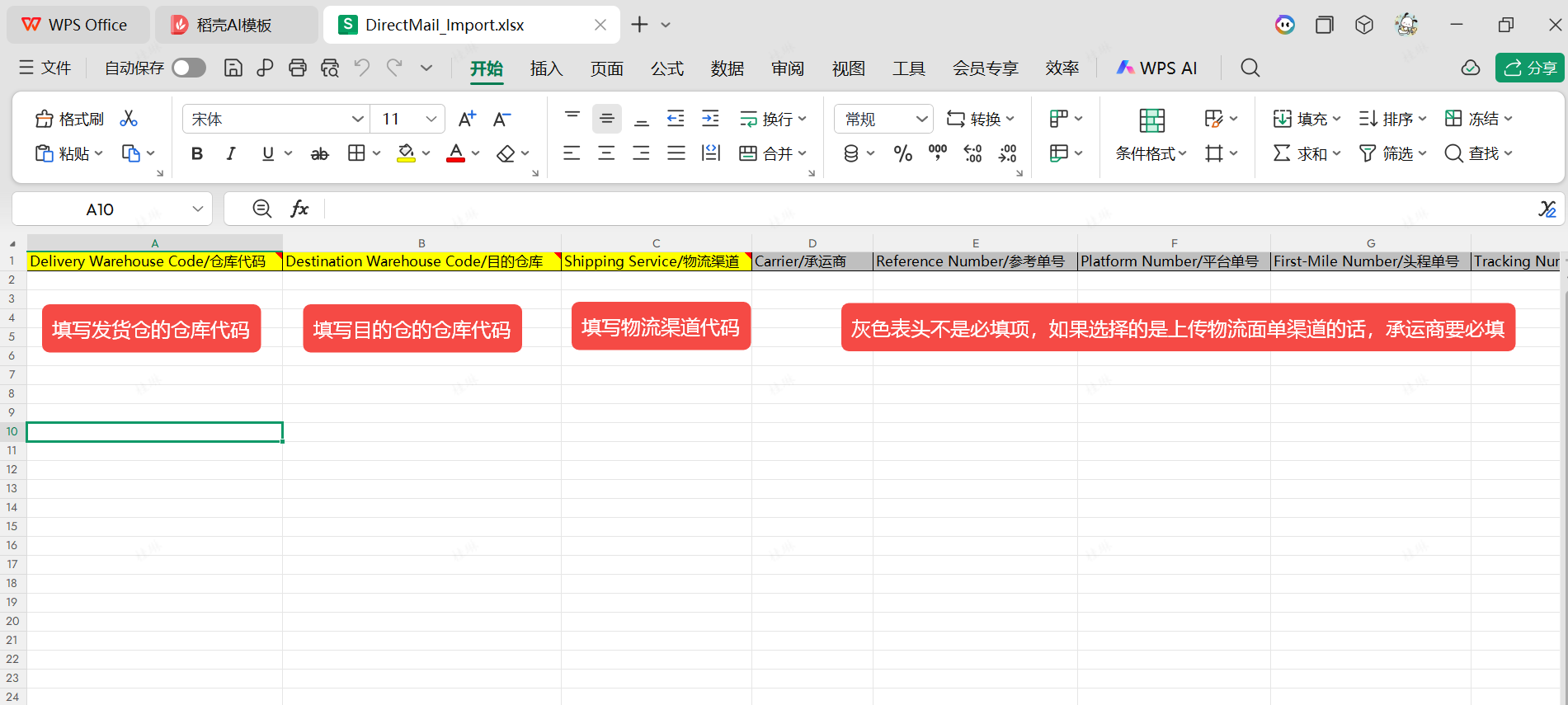The width and height of the screenshot is (1568, 705).
Task: Expand the Merge cells dropdown
Action: pyautogui.click(x=803, y=153)
